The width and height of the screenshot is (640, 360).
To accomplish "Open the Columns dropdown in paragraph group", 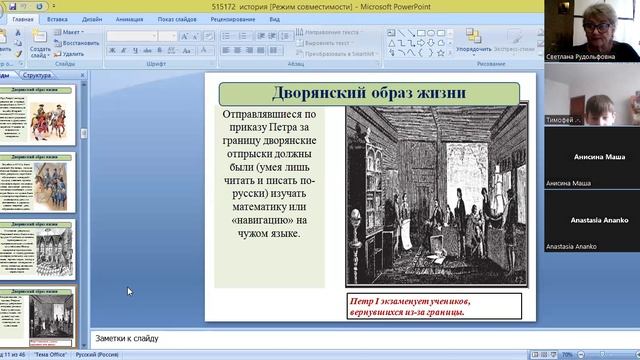I will (276, 51).
